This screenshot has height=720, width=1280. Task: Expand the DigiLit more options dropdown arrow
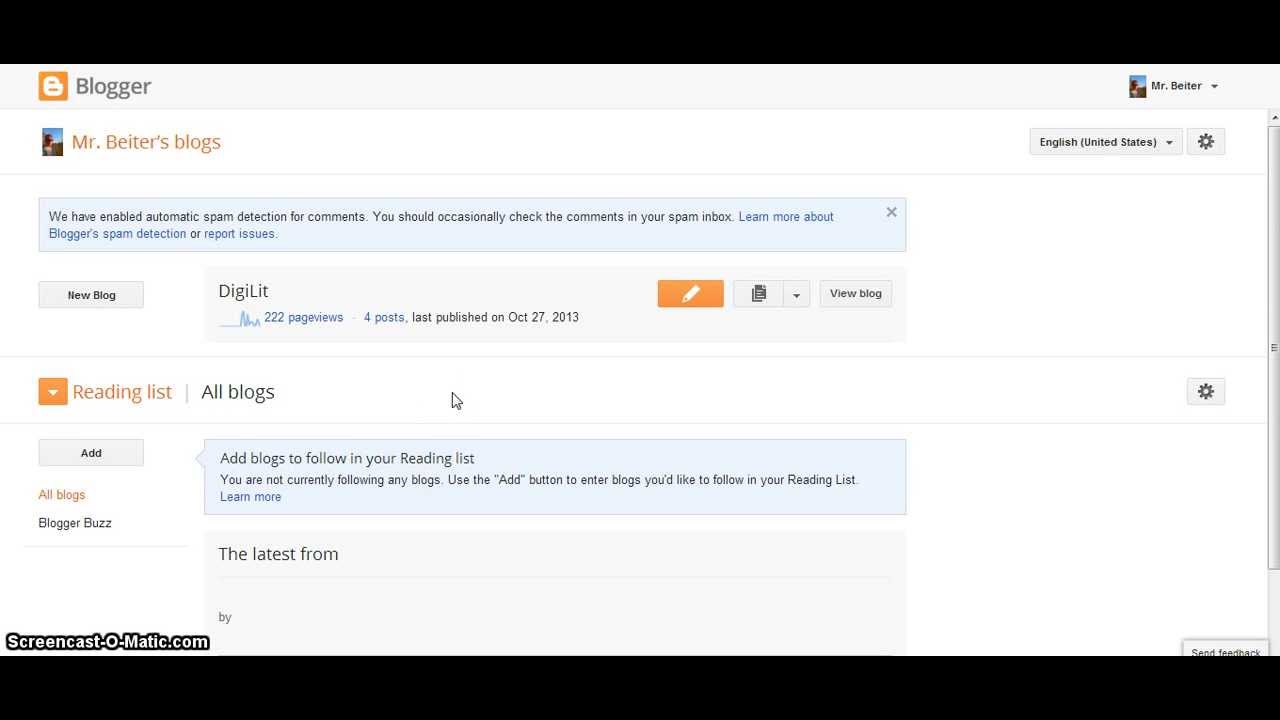tap(796, 294)
